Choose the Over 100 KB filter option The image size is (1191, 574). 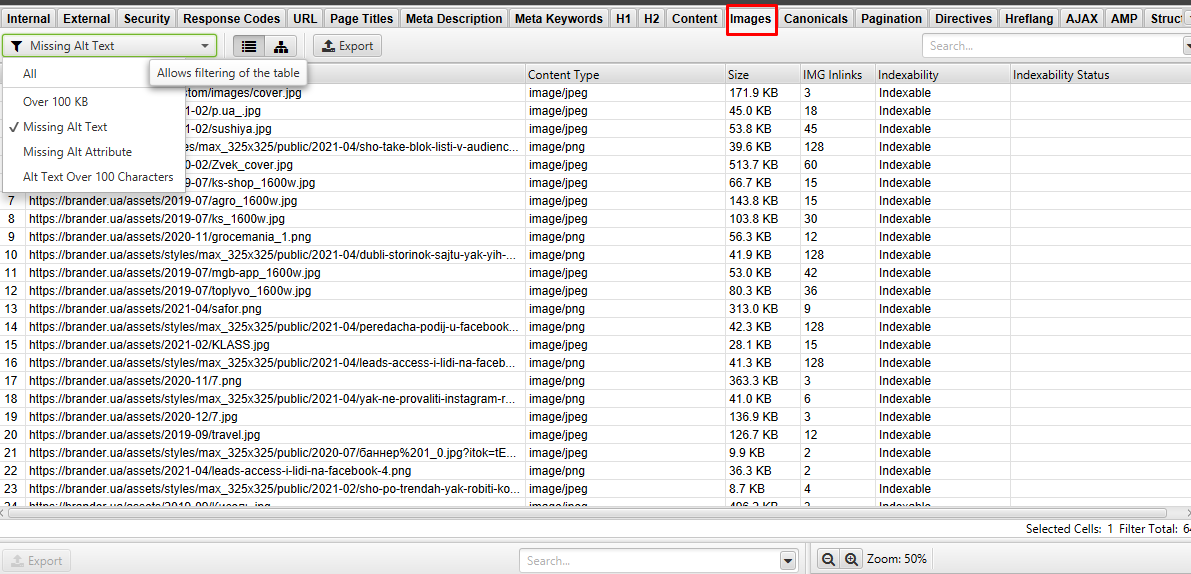(56, 102)
